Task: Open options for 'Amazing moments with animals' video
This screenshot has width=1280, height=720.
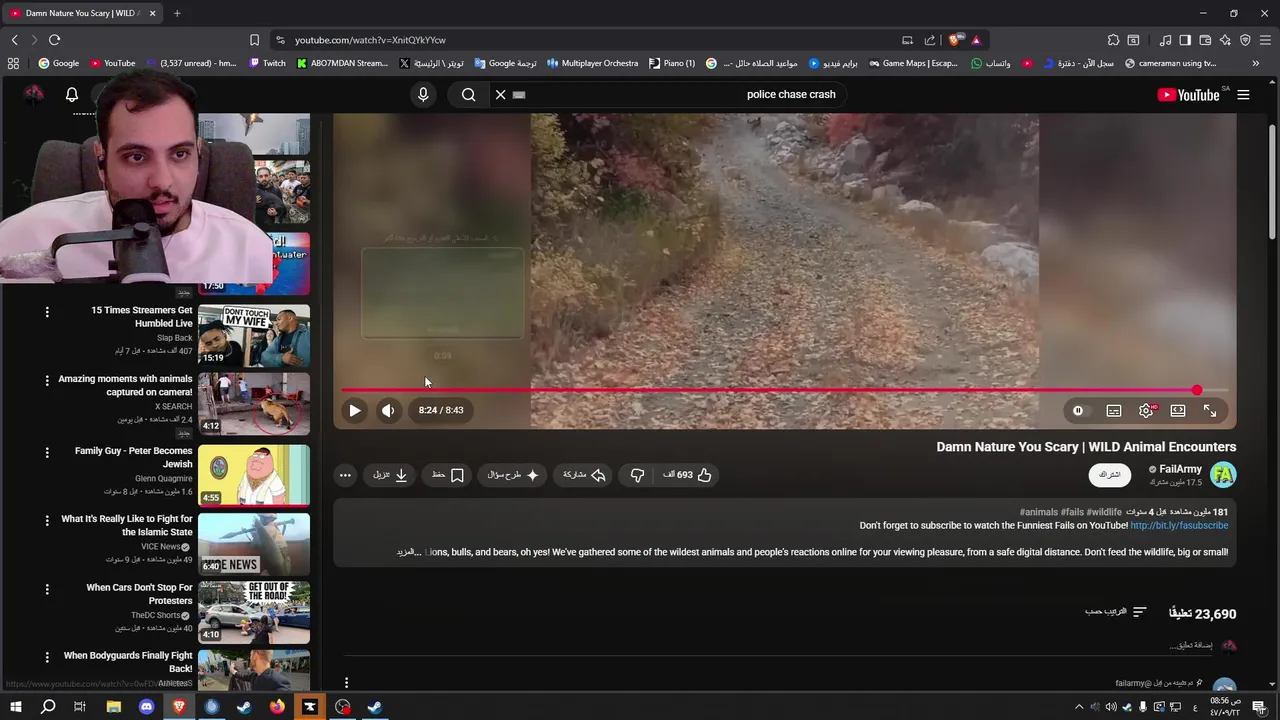Action: (47, 380)
